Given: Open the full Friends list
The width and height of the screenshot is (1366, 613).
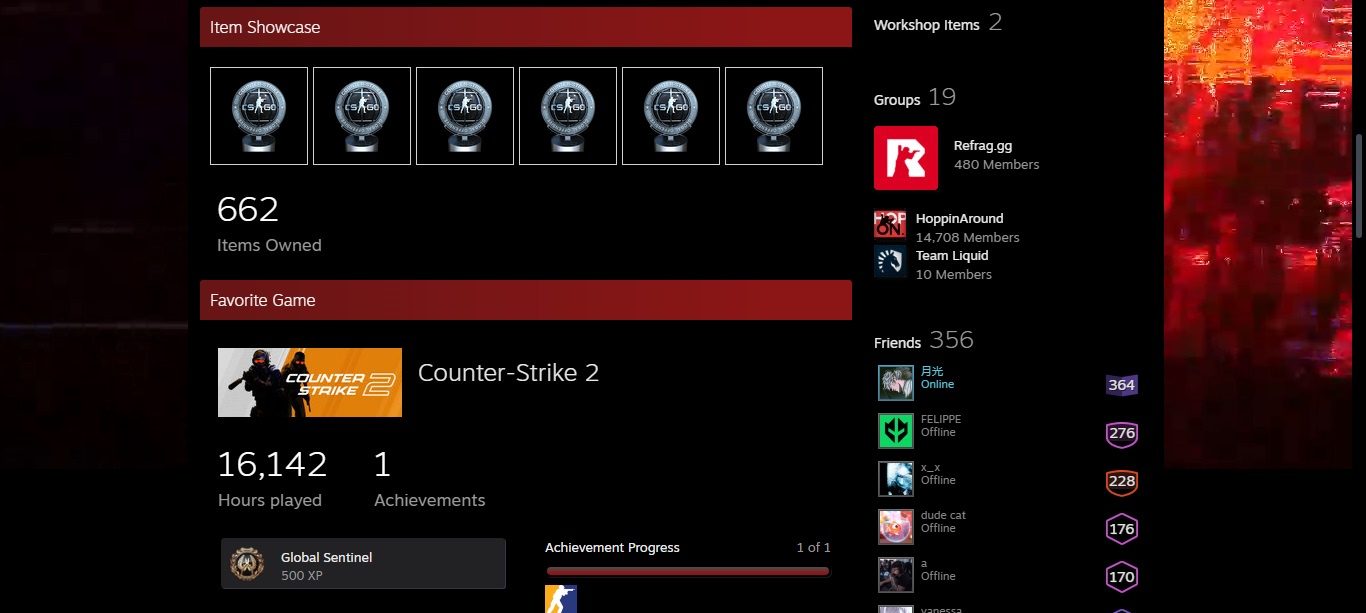Looking at the screenshot, I should point(897,342).
